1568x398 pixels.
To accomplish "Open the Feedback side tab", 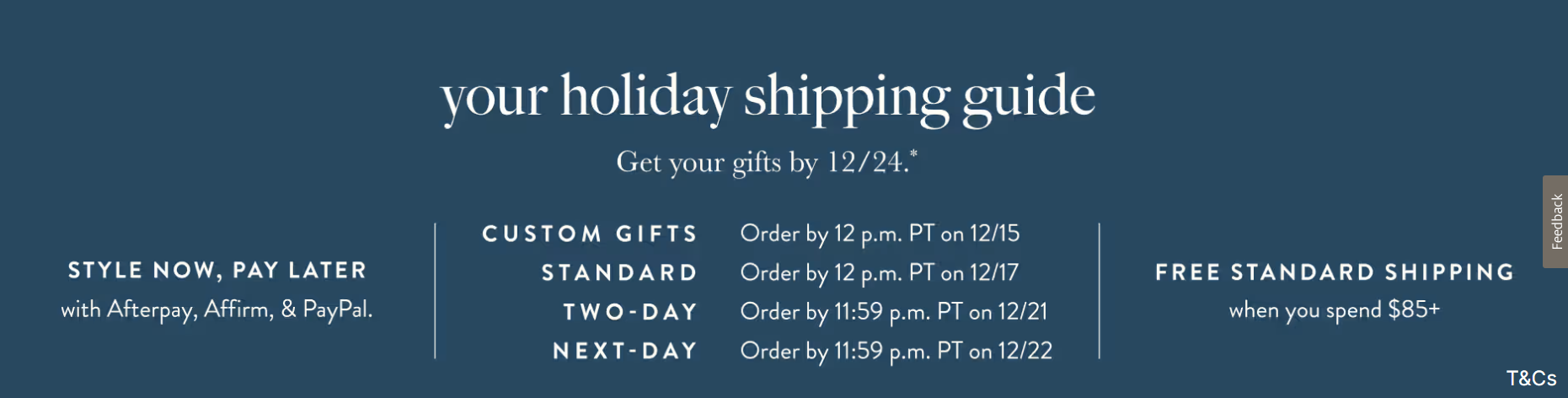I will pyautogui.click(x=1556, y=222).
